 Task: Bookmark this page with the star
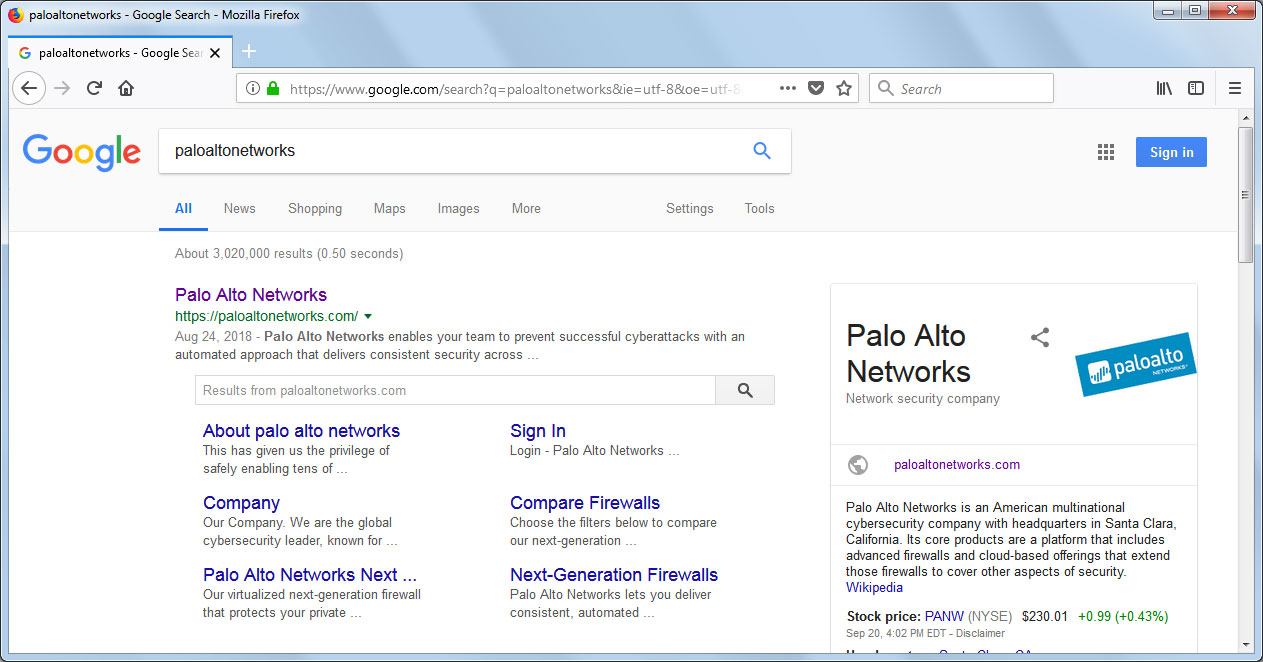point(844,88)
